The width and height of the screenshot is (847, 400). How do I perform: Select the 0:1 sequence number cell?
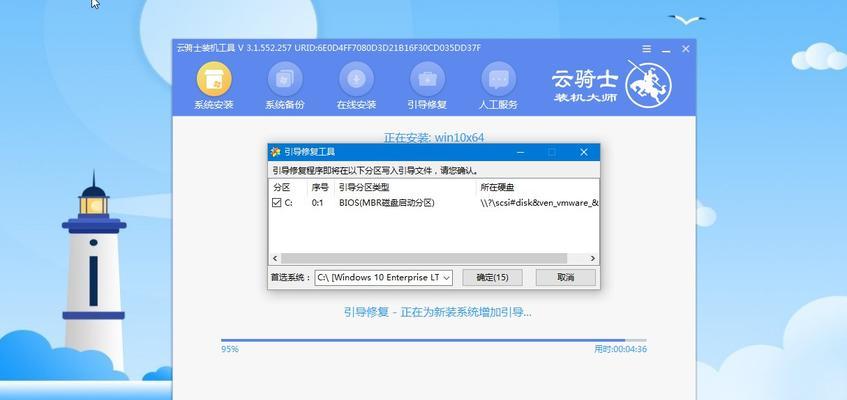point(318,203)
